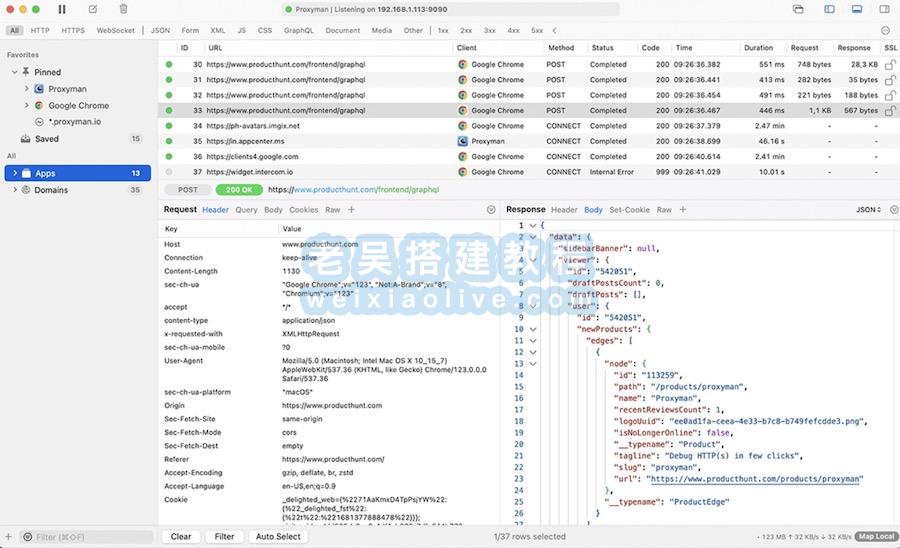Add a new Response tab with plus
The height and width of the screenshot is (548, 900).
pos(683,209)
